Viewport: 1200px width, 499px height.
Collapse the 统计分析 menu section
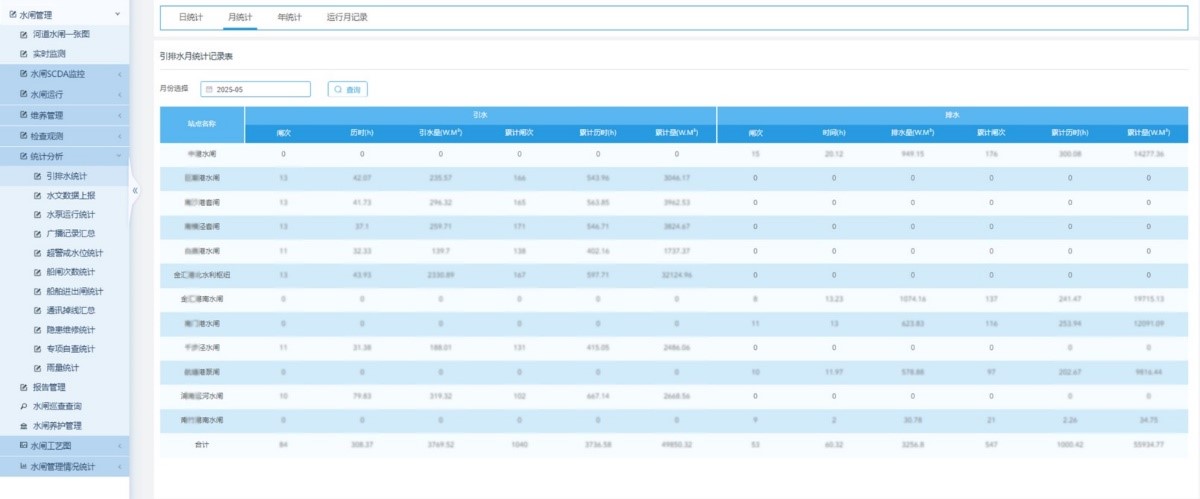click(x=119, y=156)
